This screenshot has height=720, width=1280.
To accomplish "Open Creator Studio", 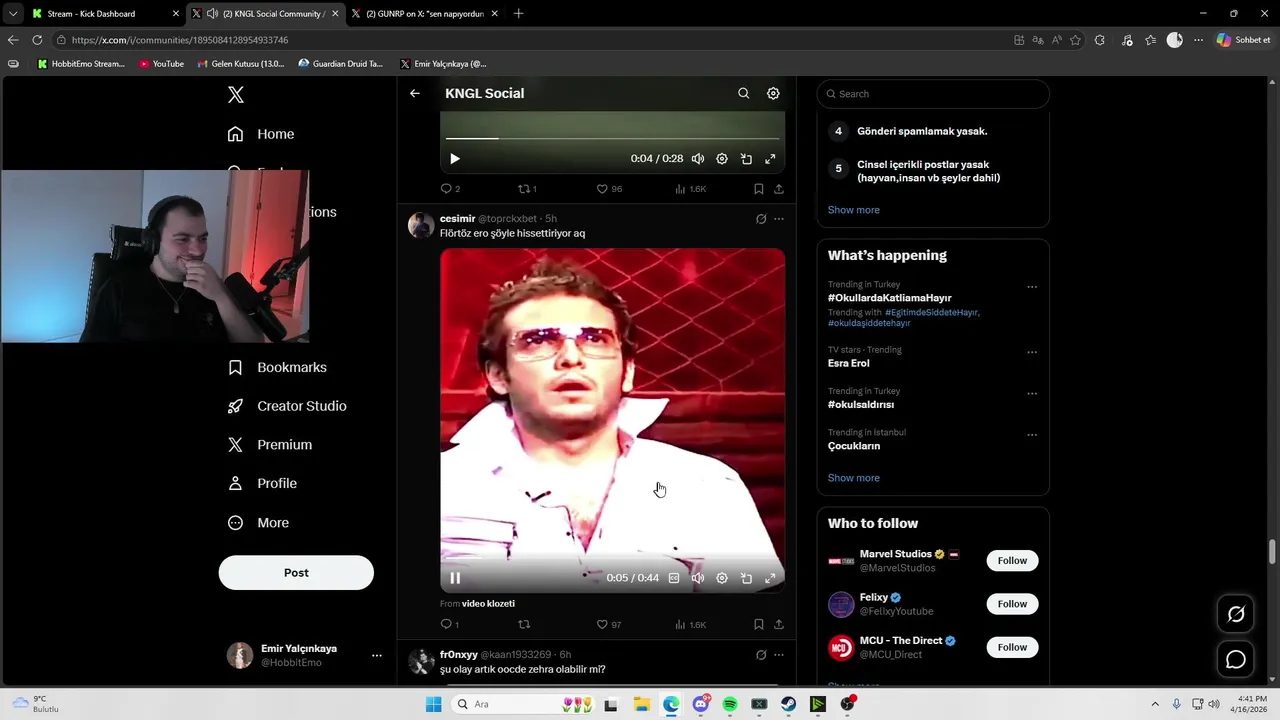I will coord(287,406).
